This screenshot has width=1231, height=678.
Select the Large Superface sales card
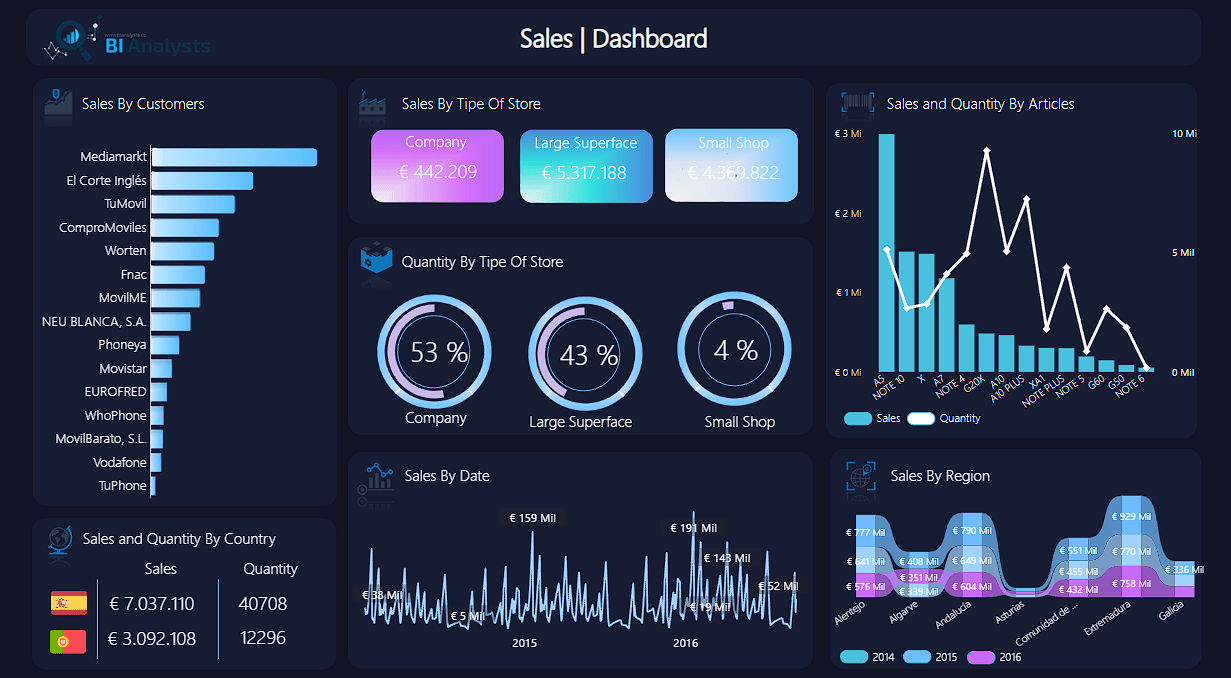coord(585,166)
